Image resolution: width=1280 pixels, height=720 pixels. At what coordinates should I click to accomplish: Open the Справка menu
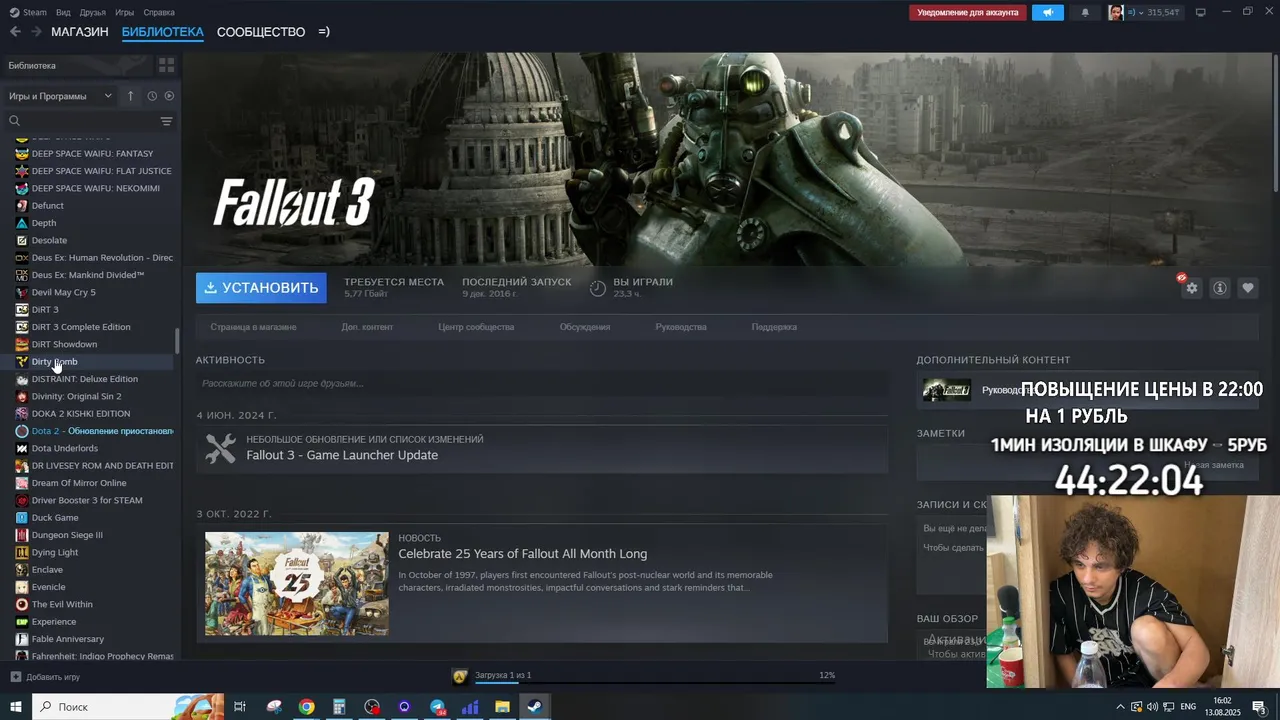(159, 12)
